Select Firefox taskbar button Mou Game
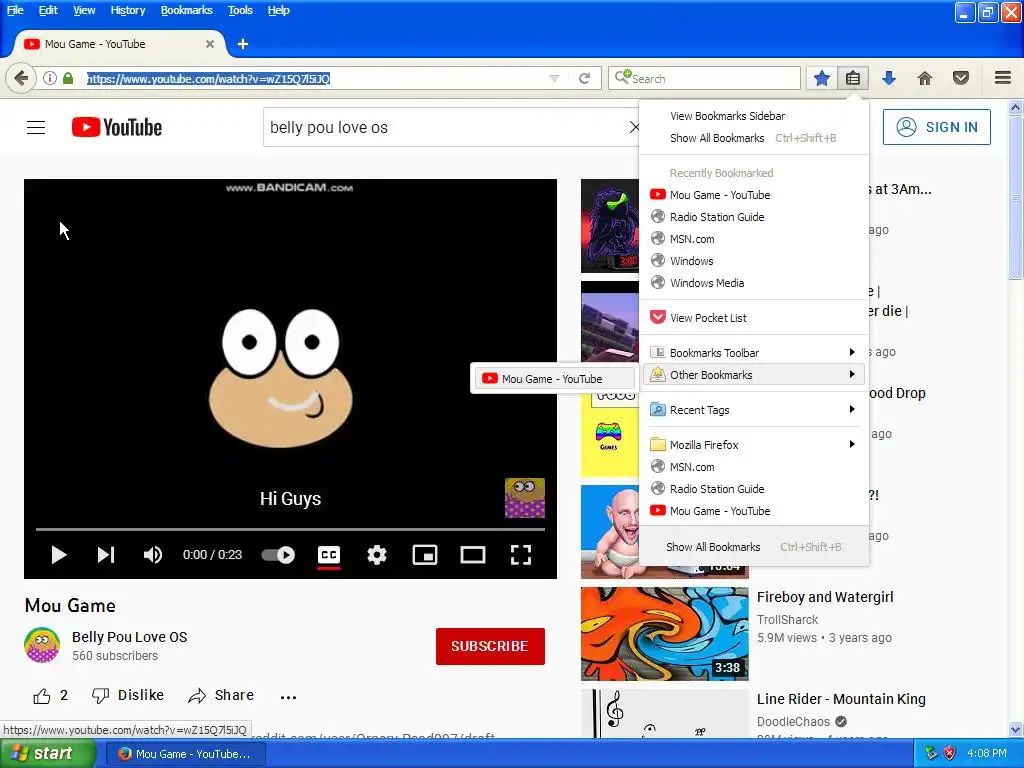The image size is (1024, 768). pos(186,754)
